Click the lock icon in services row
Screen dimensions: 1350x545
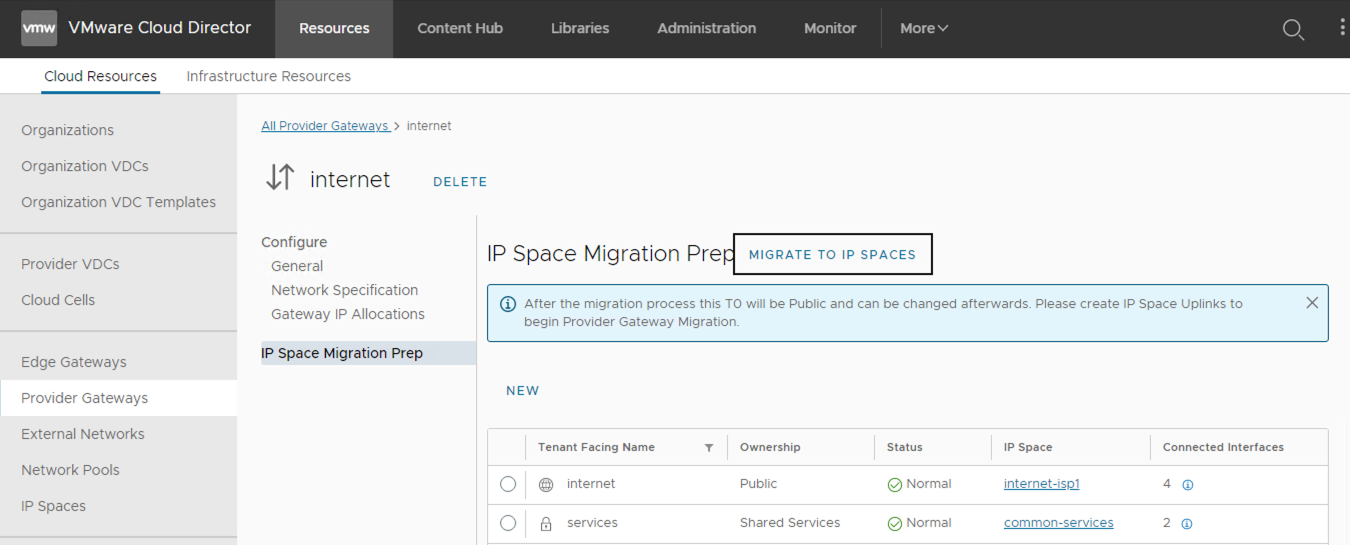546,524
